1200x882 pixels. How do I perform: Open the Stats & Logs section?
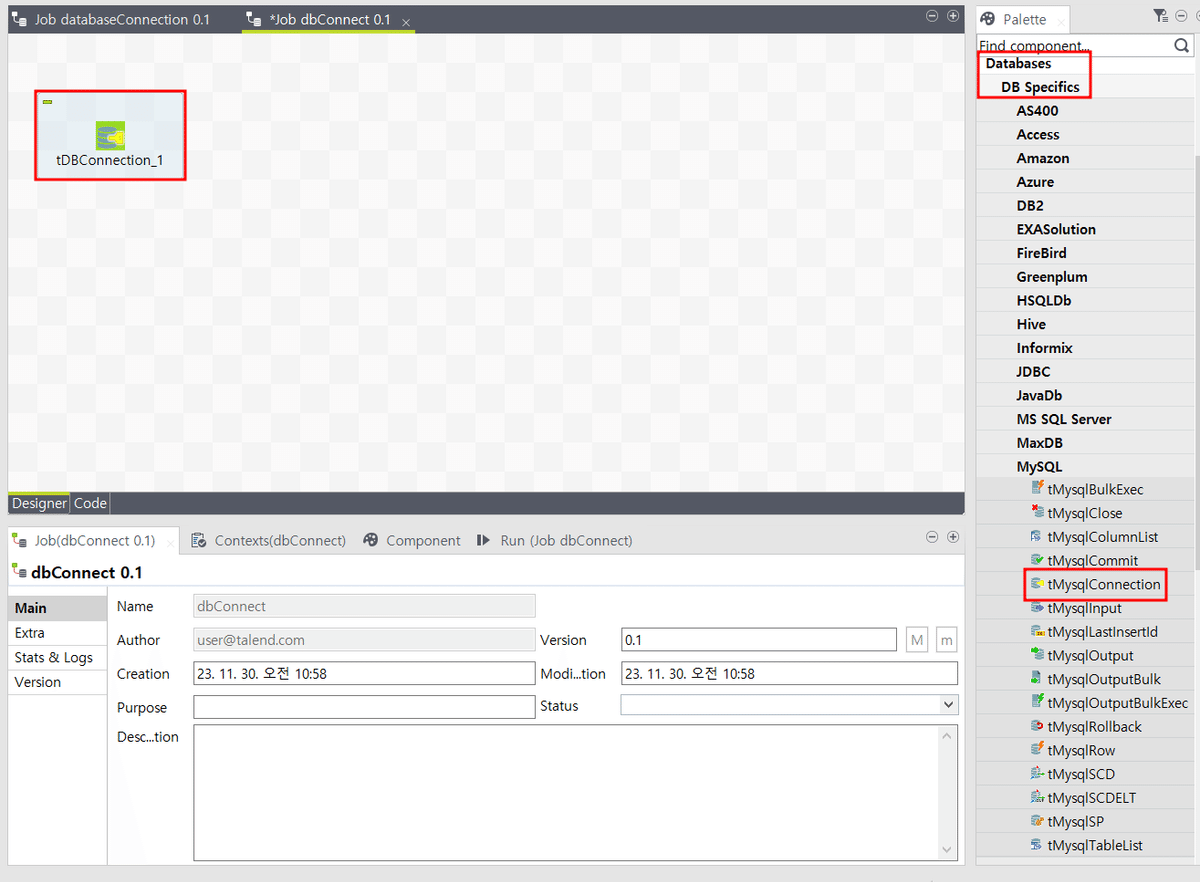[57, 657]
